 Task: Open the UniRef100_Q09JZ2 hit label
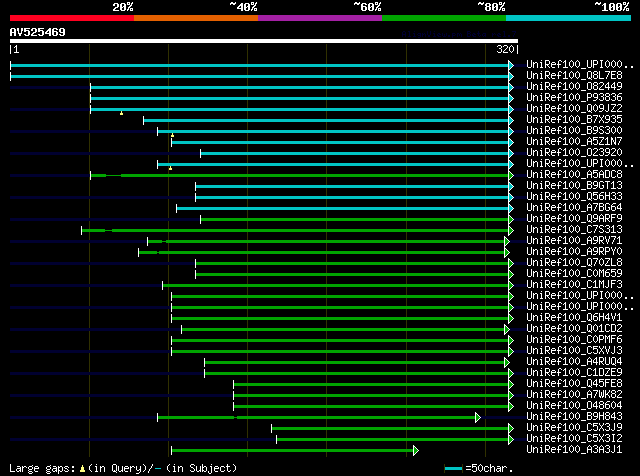tap(574, 109)
